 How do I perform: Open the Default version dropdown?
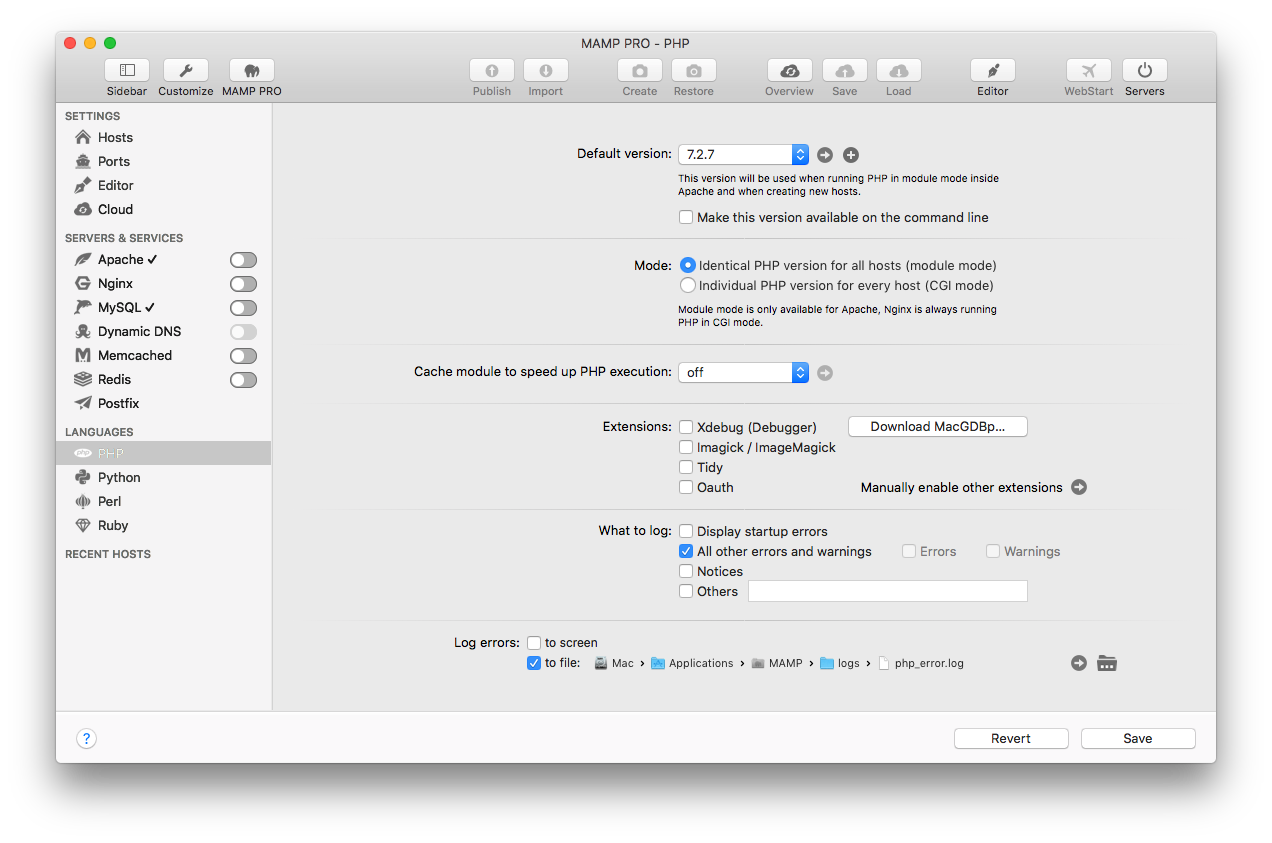pyautogui.click(x=743, y=155)
